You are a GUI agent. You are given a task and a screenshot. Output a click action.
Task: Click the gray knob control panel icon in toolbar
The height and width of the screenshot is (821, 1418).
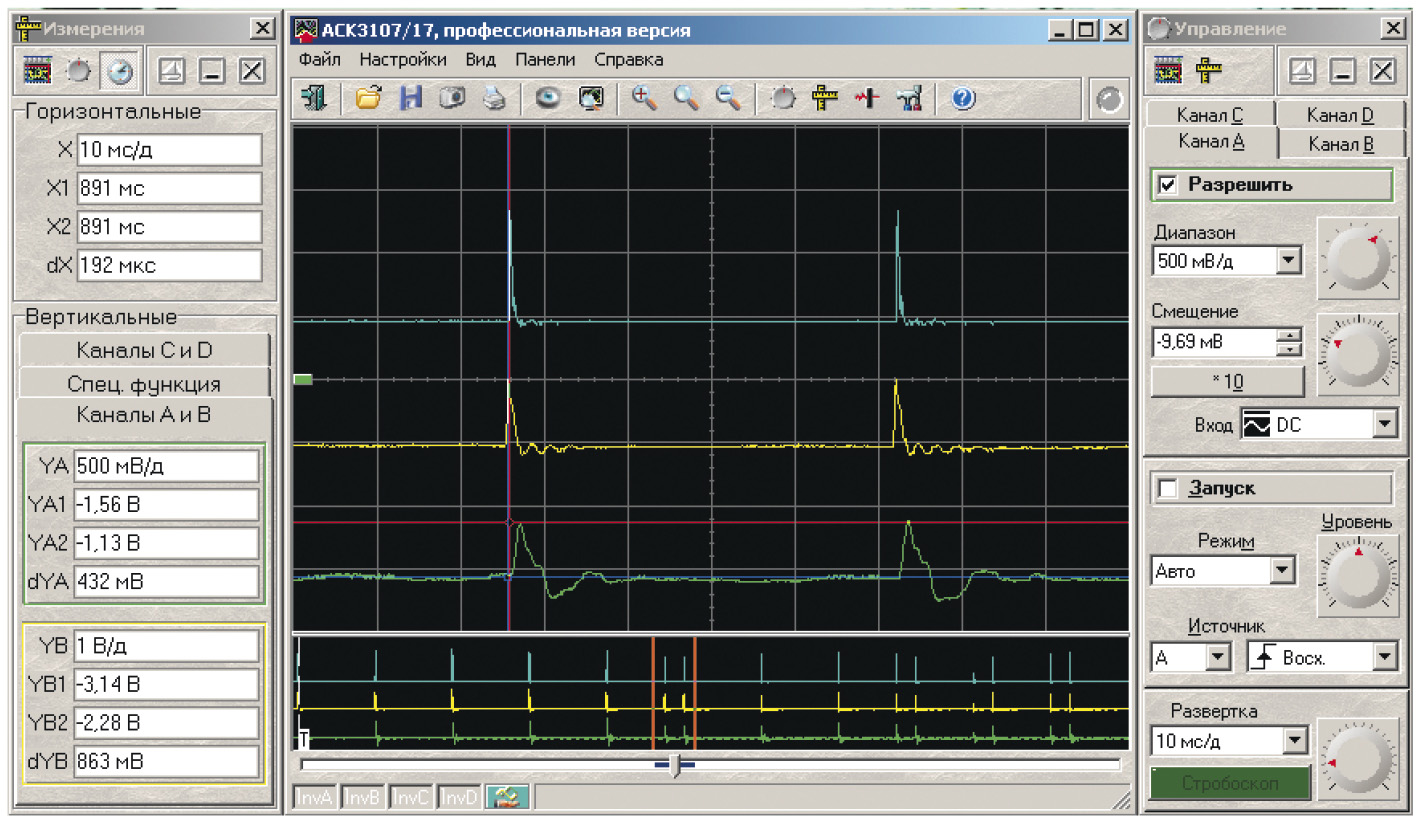pyautogui.click(x=783, y=98)
